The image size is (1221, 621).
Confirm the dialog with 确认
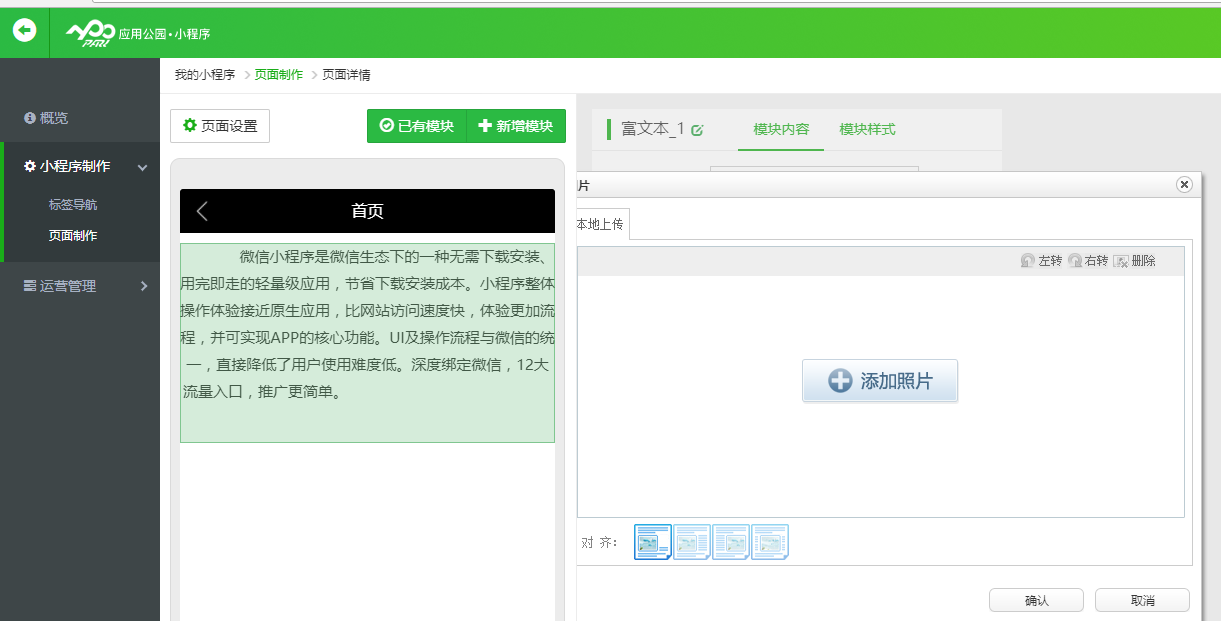(1036, 600)
